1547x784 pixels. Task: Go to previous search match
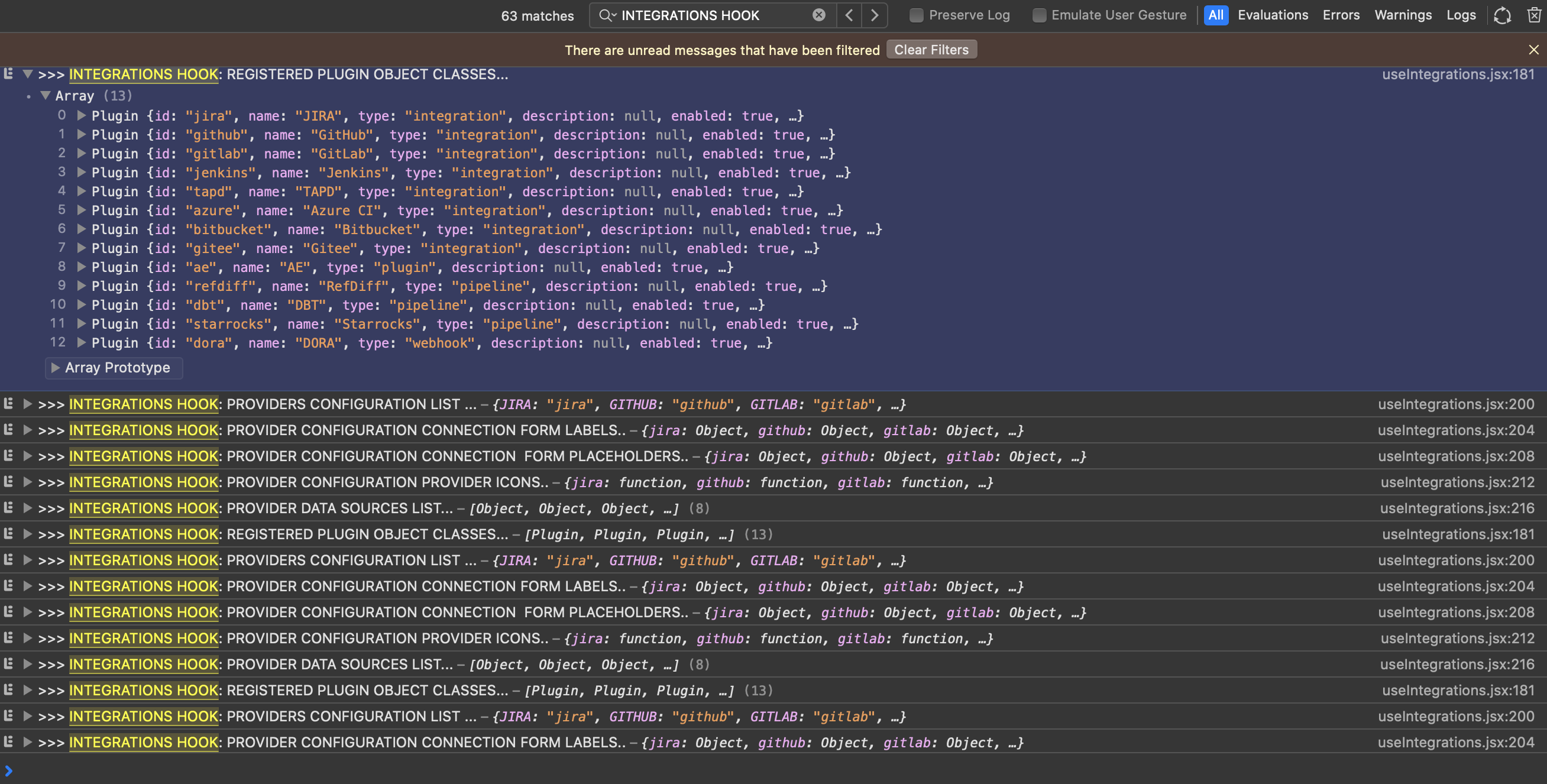(849, 15)
